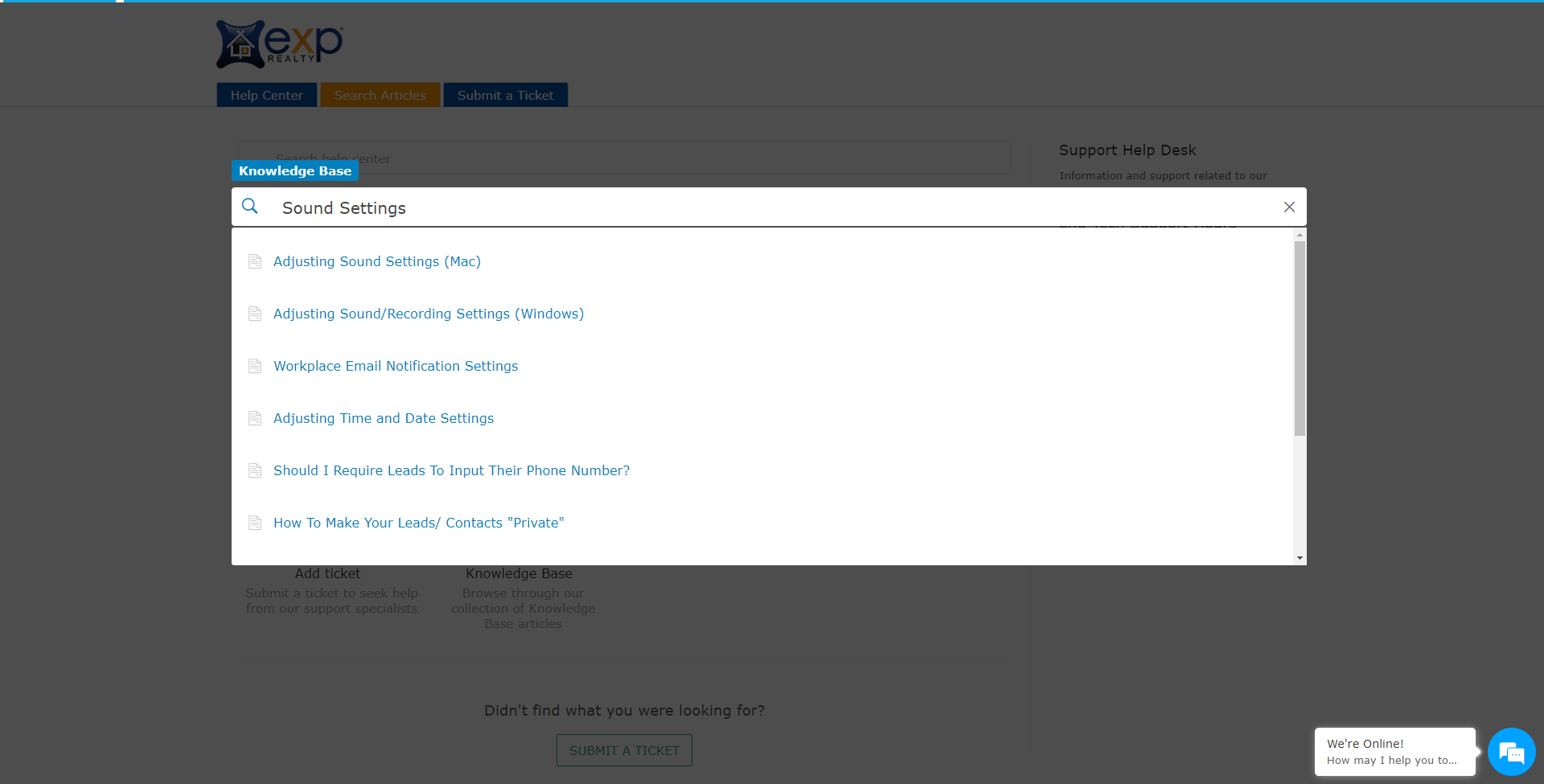Open Adjusting Time and Date Settings article
This screenshot has height=784, width=1544.
click(384, 418)
